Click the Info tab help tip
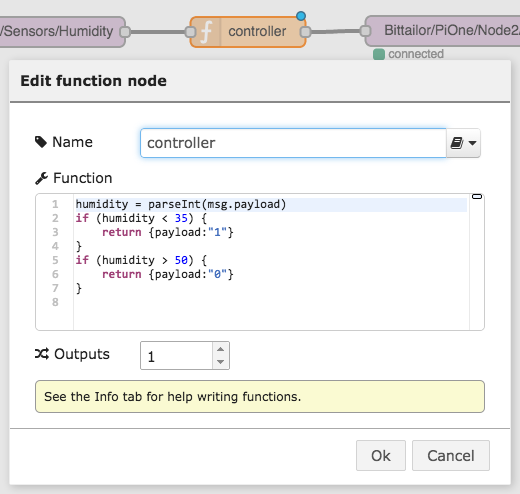 [x=260, y=397]
